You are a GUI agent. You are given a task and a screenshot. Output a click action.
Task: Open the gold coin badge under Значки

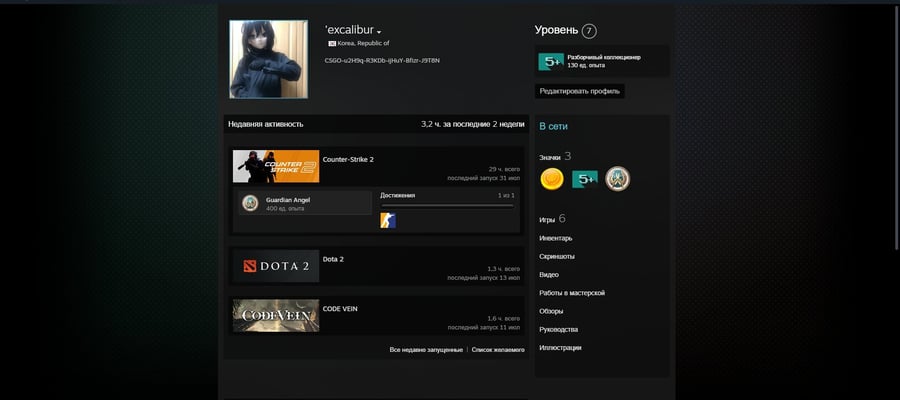(x=552, y=179)
